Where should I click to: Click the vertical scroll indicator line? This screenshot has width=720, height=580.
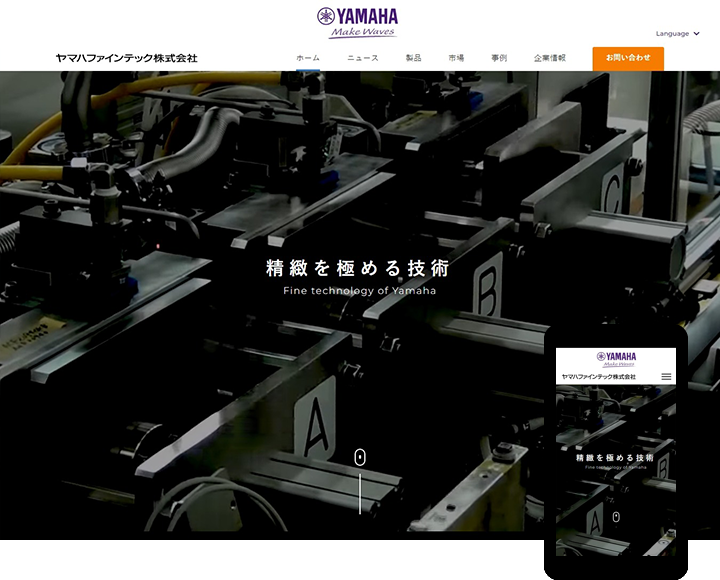360,493
